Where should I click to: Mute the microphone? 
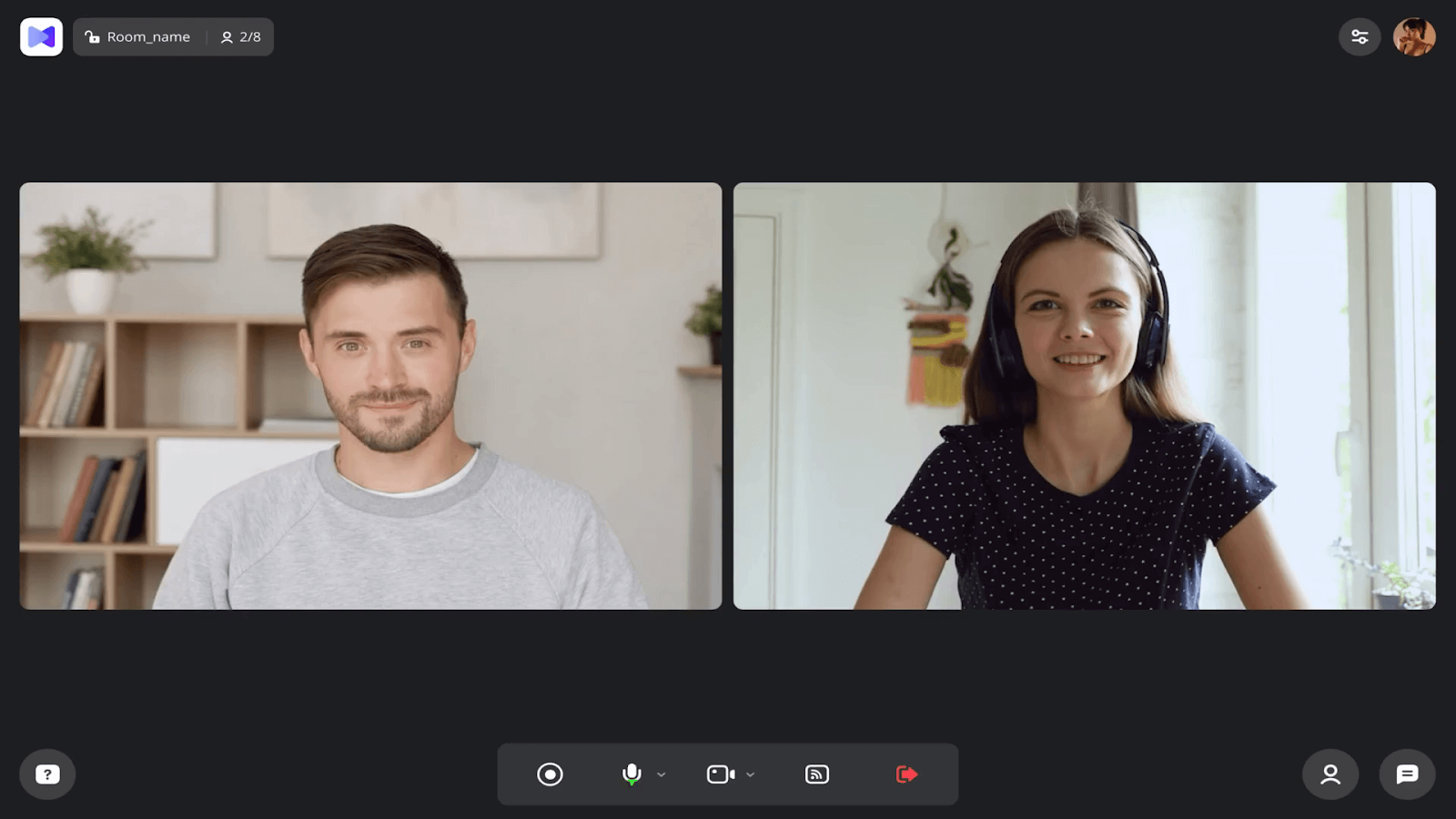tap(631, 773)
